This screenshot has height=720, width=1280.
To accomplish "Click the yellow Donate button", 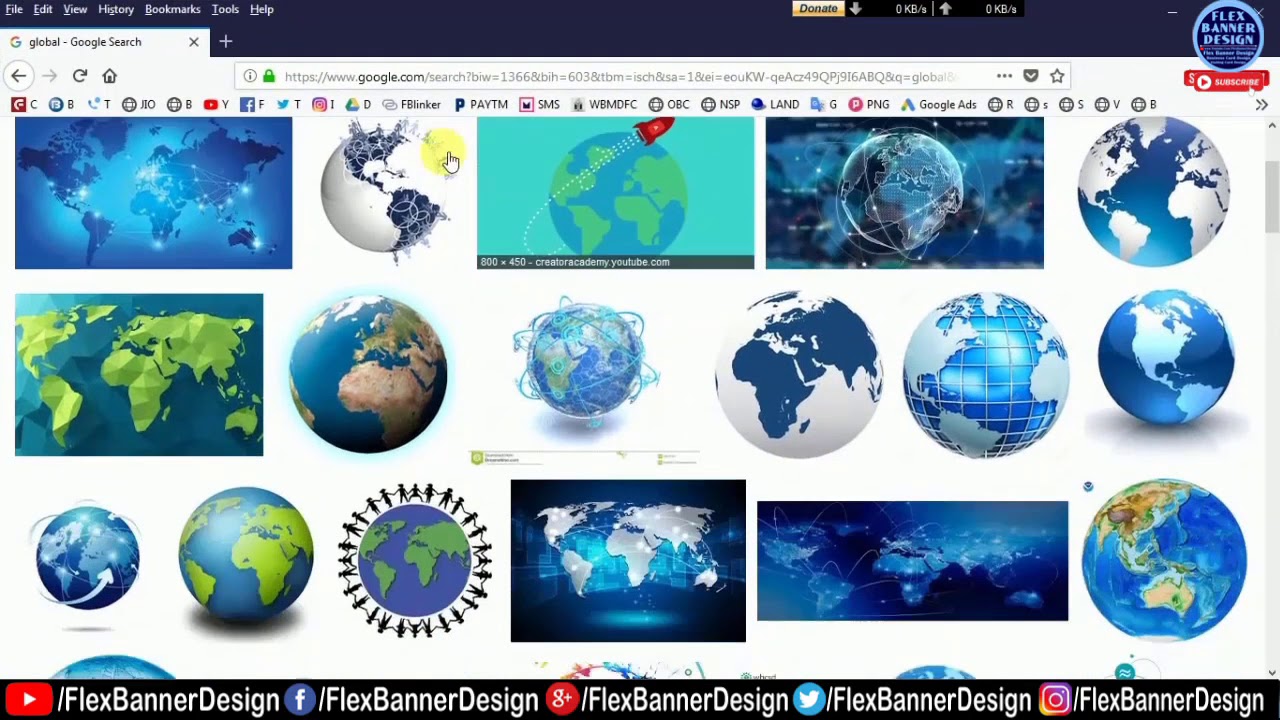I will pos(818,9).
